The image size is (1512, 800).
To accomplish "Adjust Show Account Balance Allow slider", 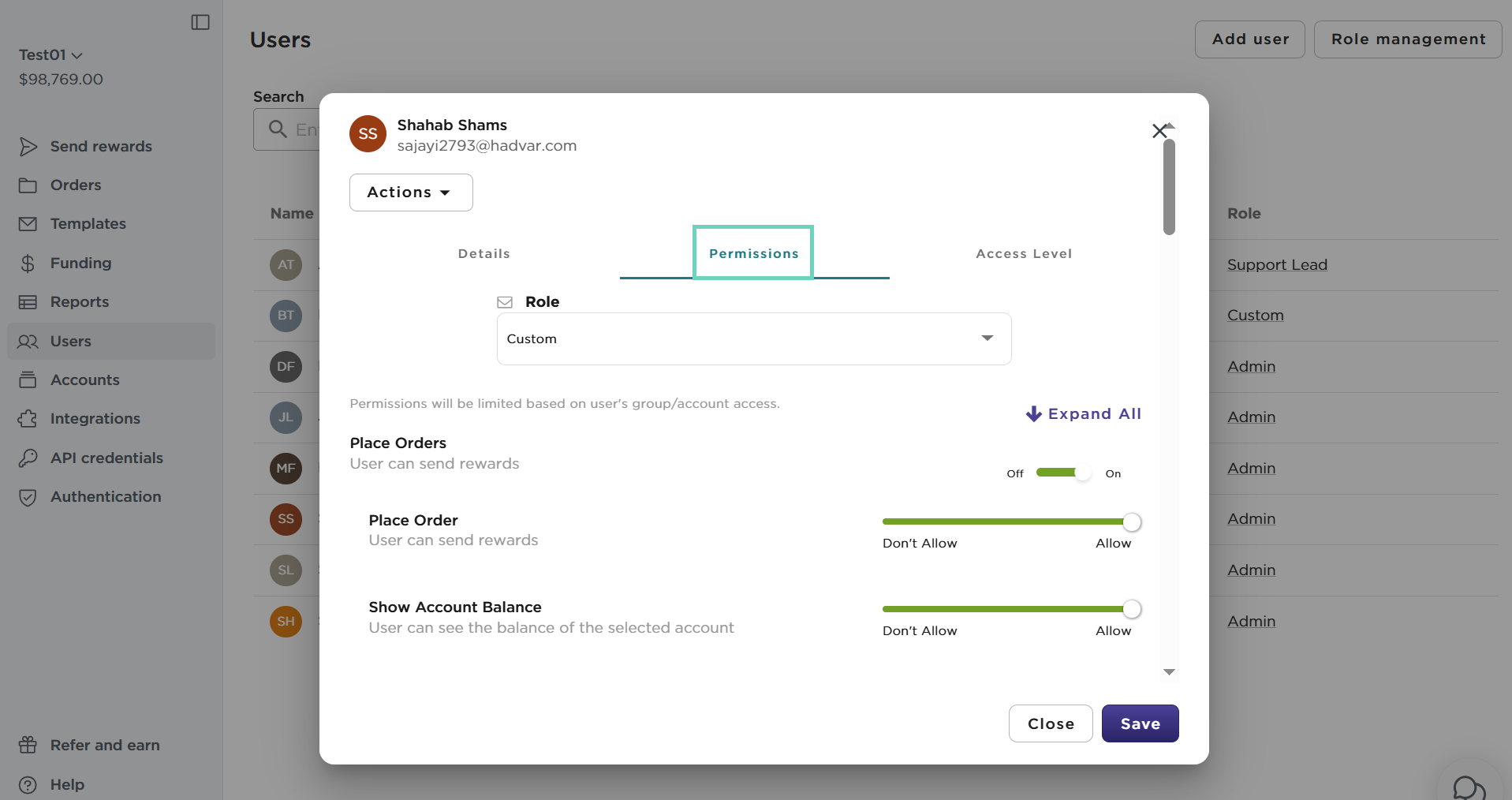I will coord(1132,609).
